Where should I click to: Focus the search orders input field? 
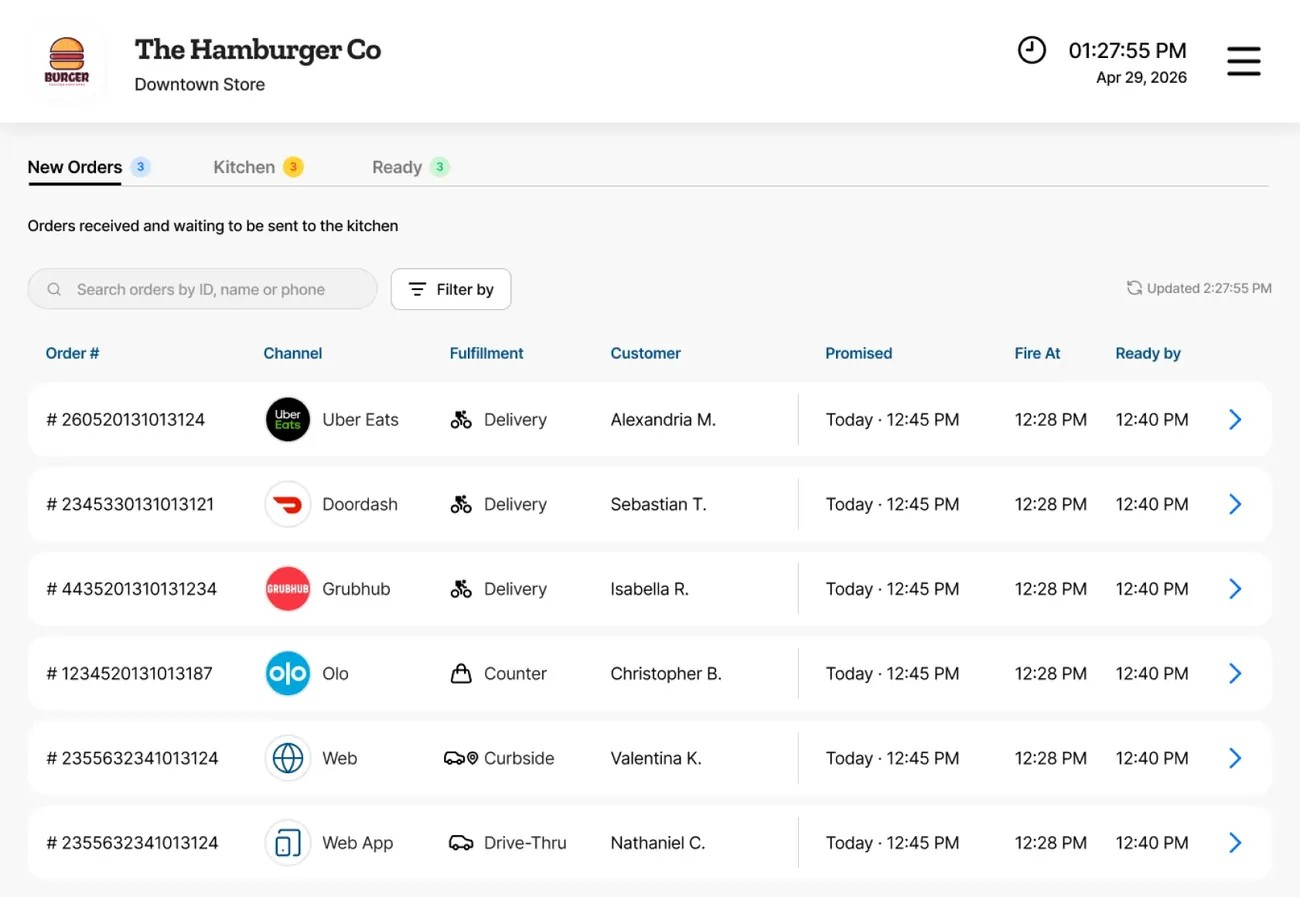(x=202, y=289)
